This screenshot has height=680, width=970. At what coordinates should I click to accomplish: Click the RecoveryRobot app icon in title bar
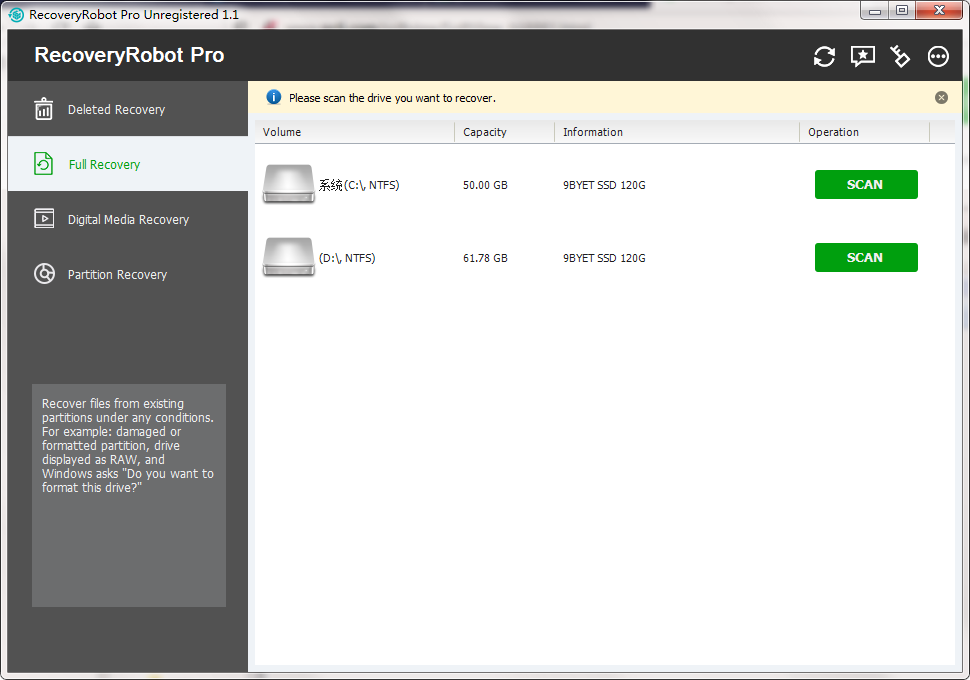[17, 14]
